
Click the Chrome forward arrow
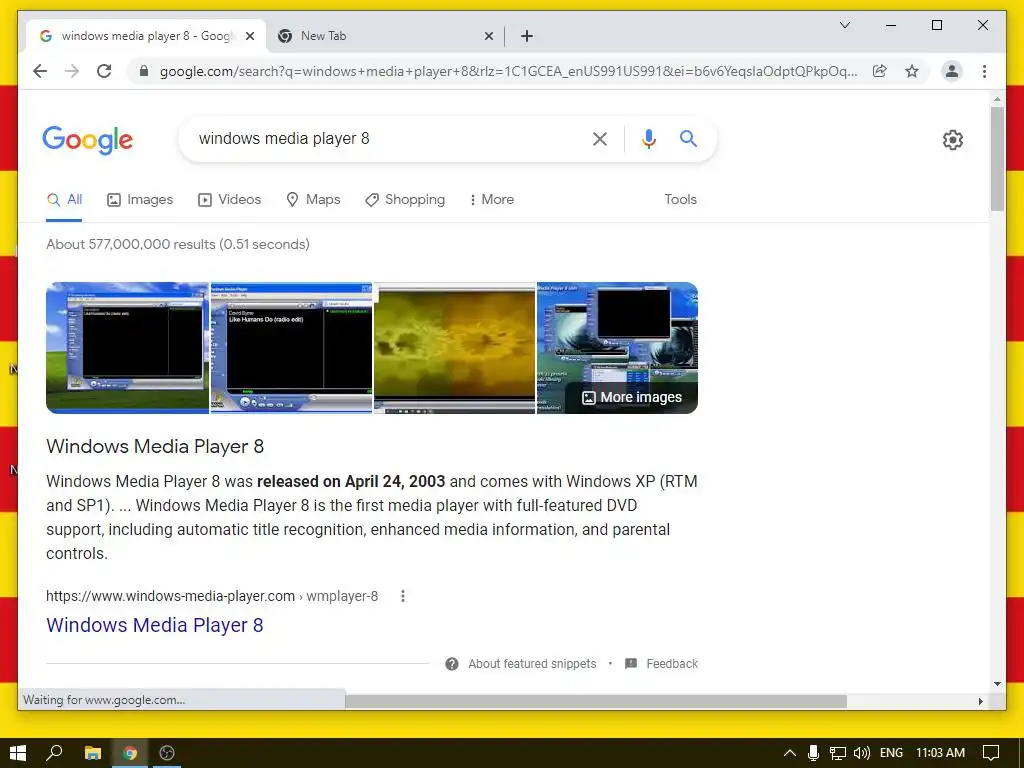click(72, 71)
